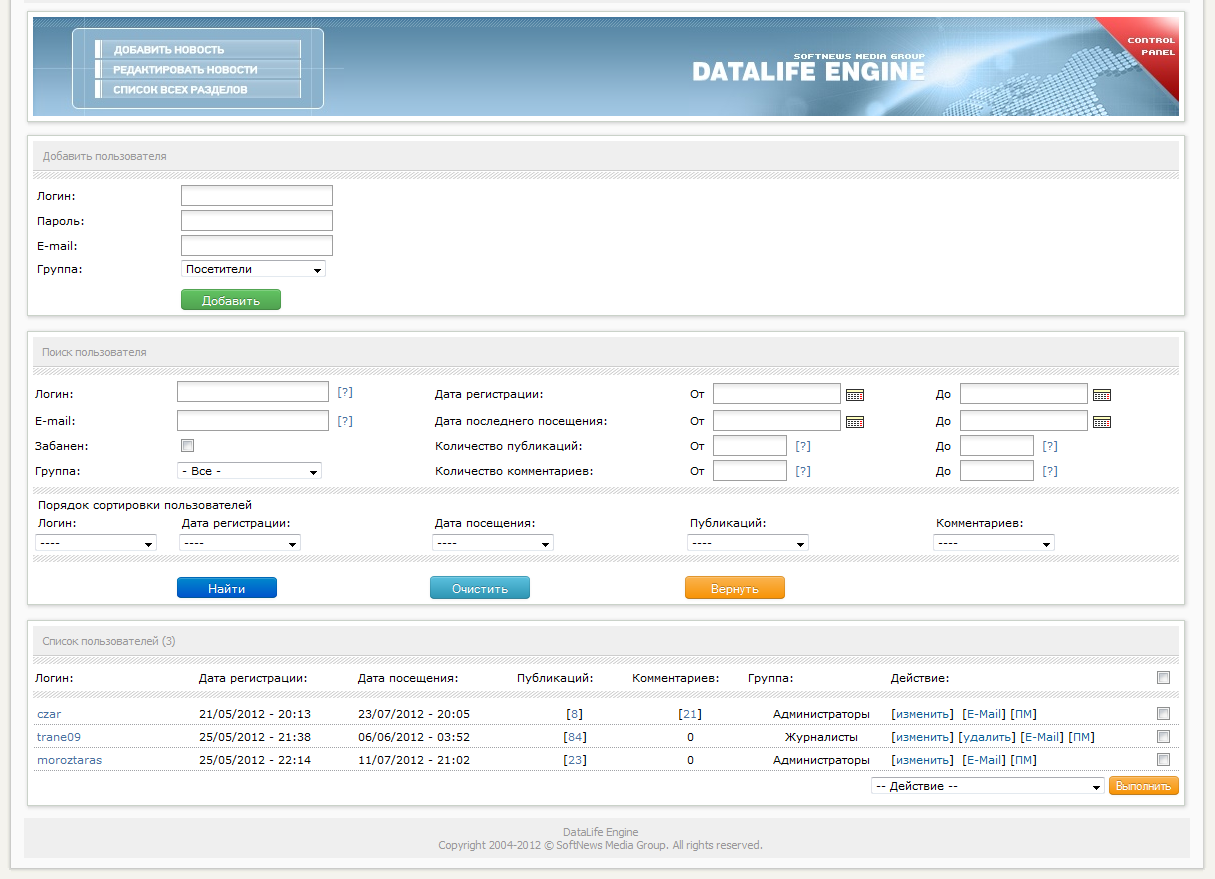Click the удалить link for trane09
This screenshot has height=879, width=1215.
coord(987,737)
